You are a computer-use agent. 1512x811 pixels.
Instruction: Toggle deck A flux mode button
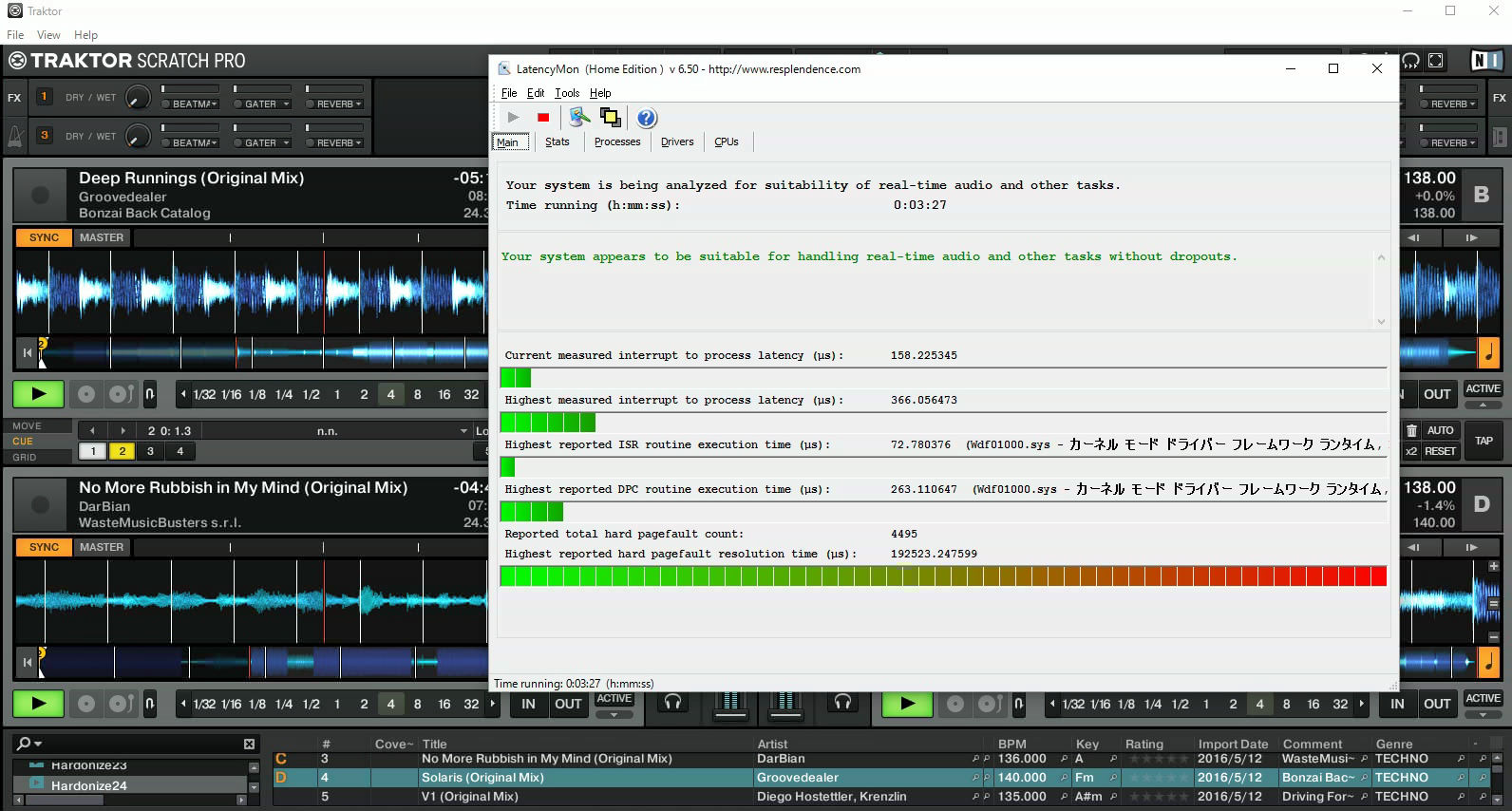(150, 393)
